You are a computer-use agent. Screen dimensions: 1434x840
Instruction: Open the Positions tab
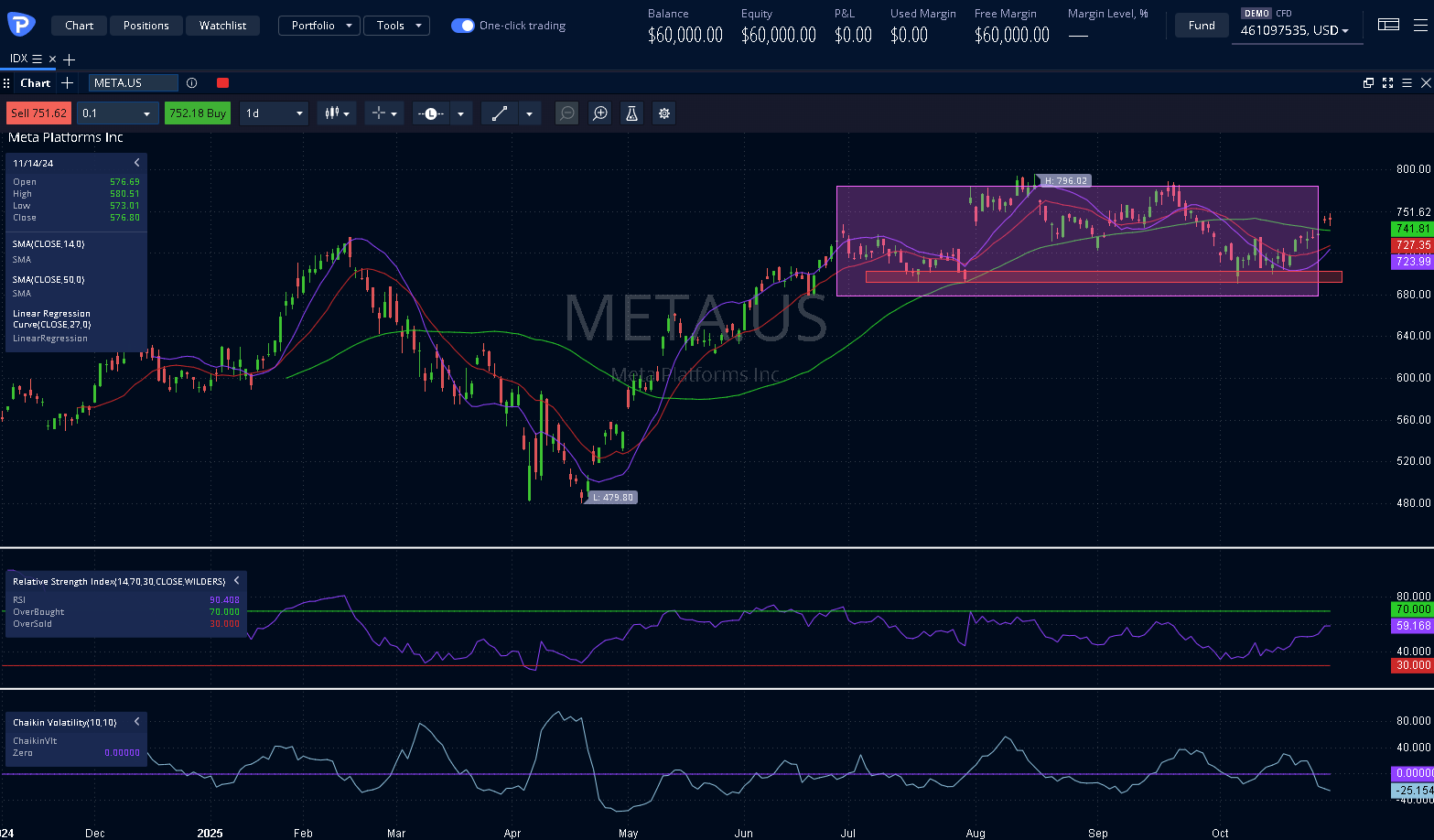146,26
